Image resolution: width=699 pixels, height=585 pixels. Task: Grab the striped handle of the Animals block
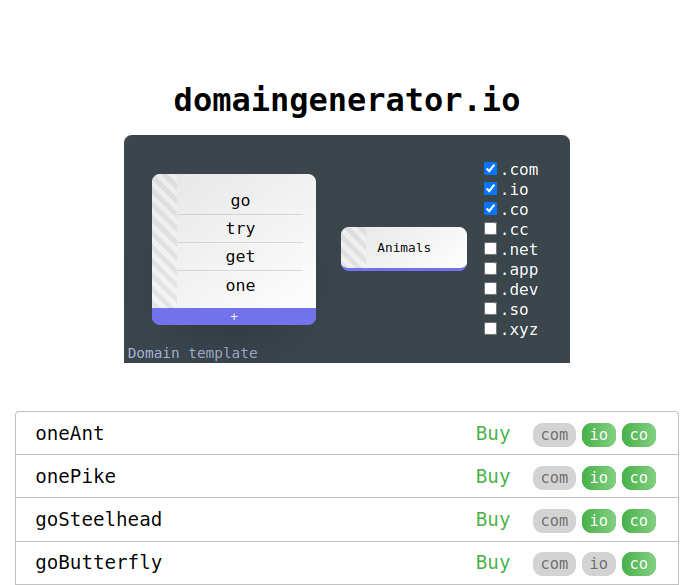(354, 247)
